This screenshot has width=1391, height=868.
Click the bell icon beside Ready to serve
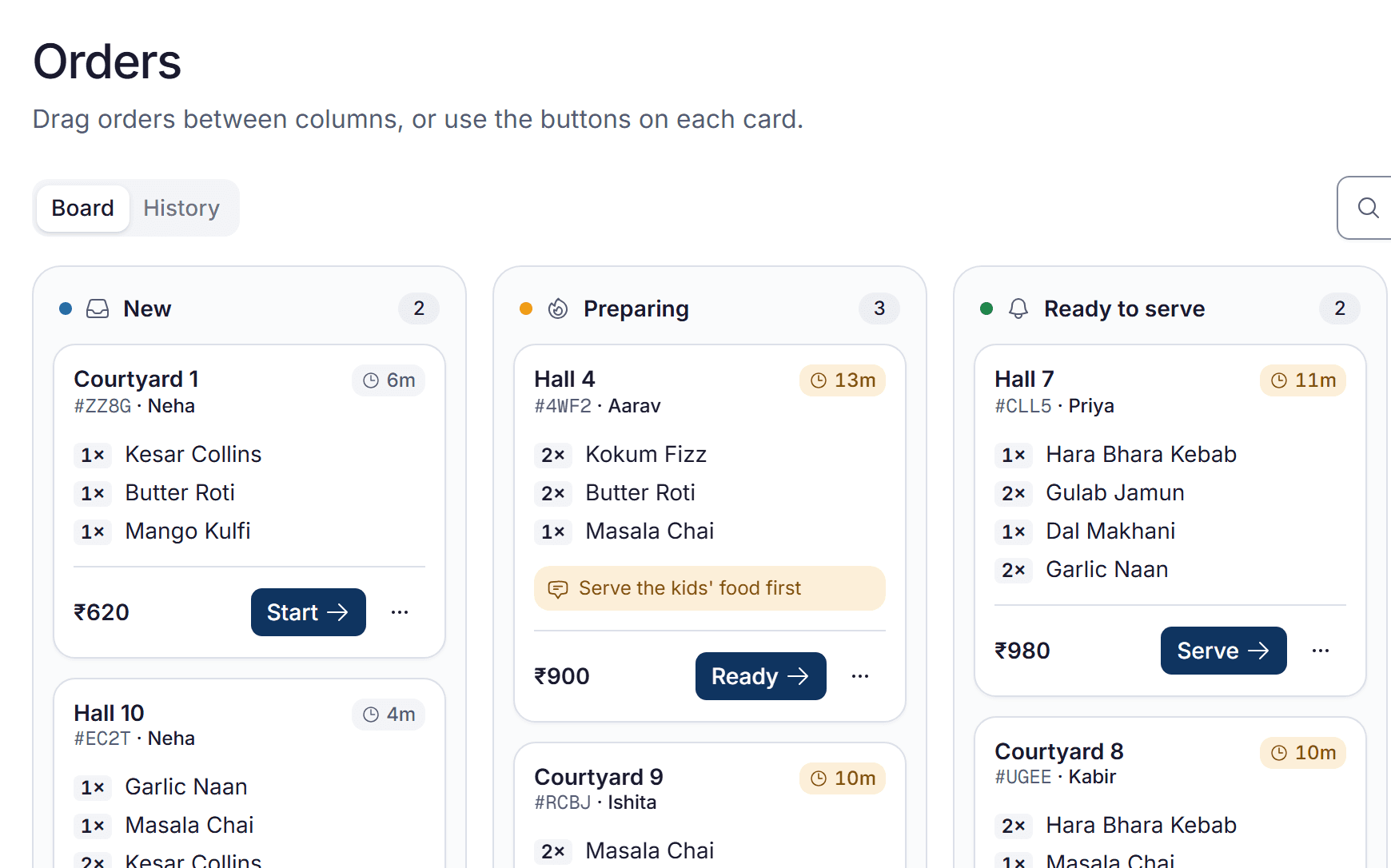(x=1018, y=309)
